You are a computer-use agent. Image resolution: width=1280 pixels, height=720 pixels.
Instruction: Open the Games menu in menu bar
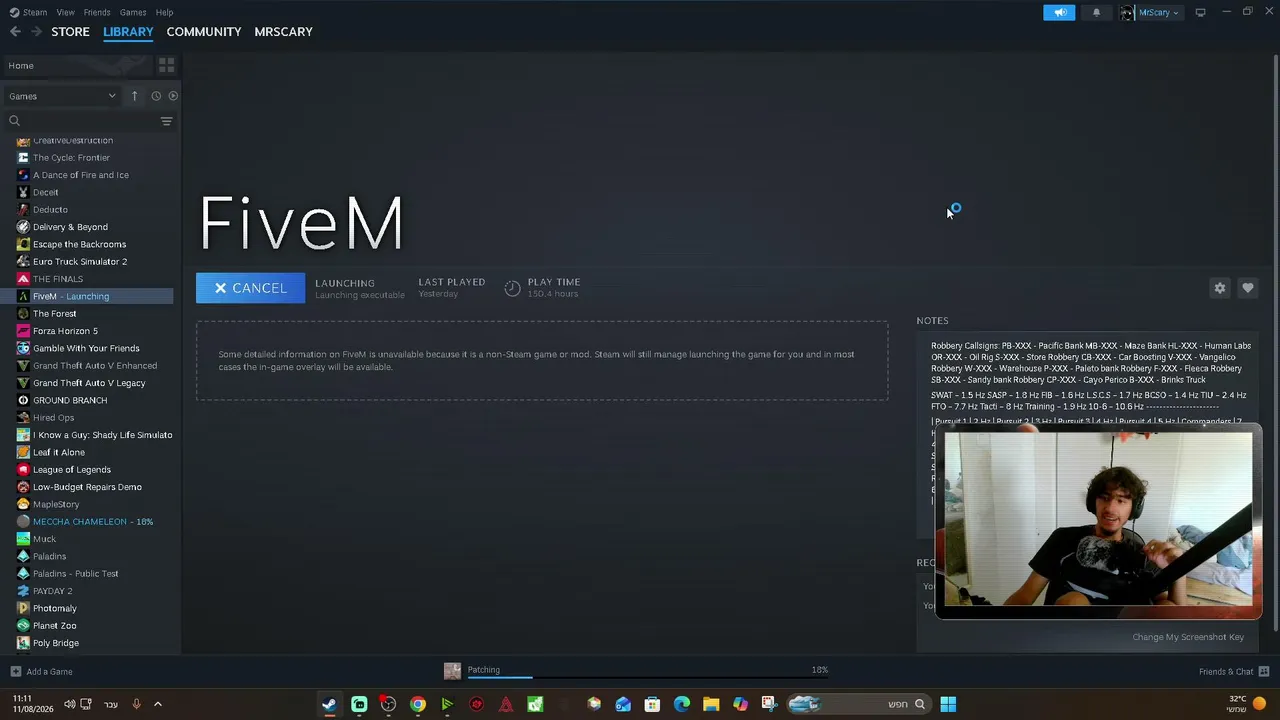tap(133, 12)
